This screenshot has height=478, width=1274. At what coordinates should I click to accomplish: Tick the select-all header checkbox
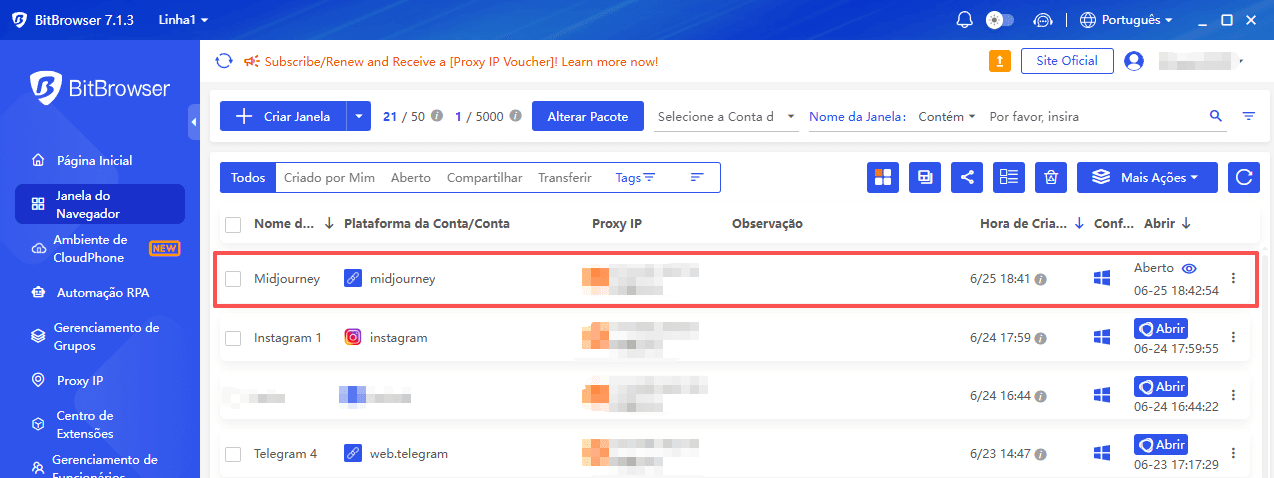click(233, 224)
